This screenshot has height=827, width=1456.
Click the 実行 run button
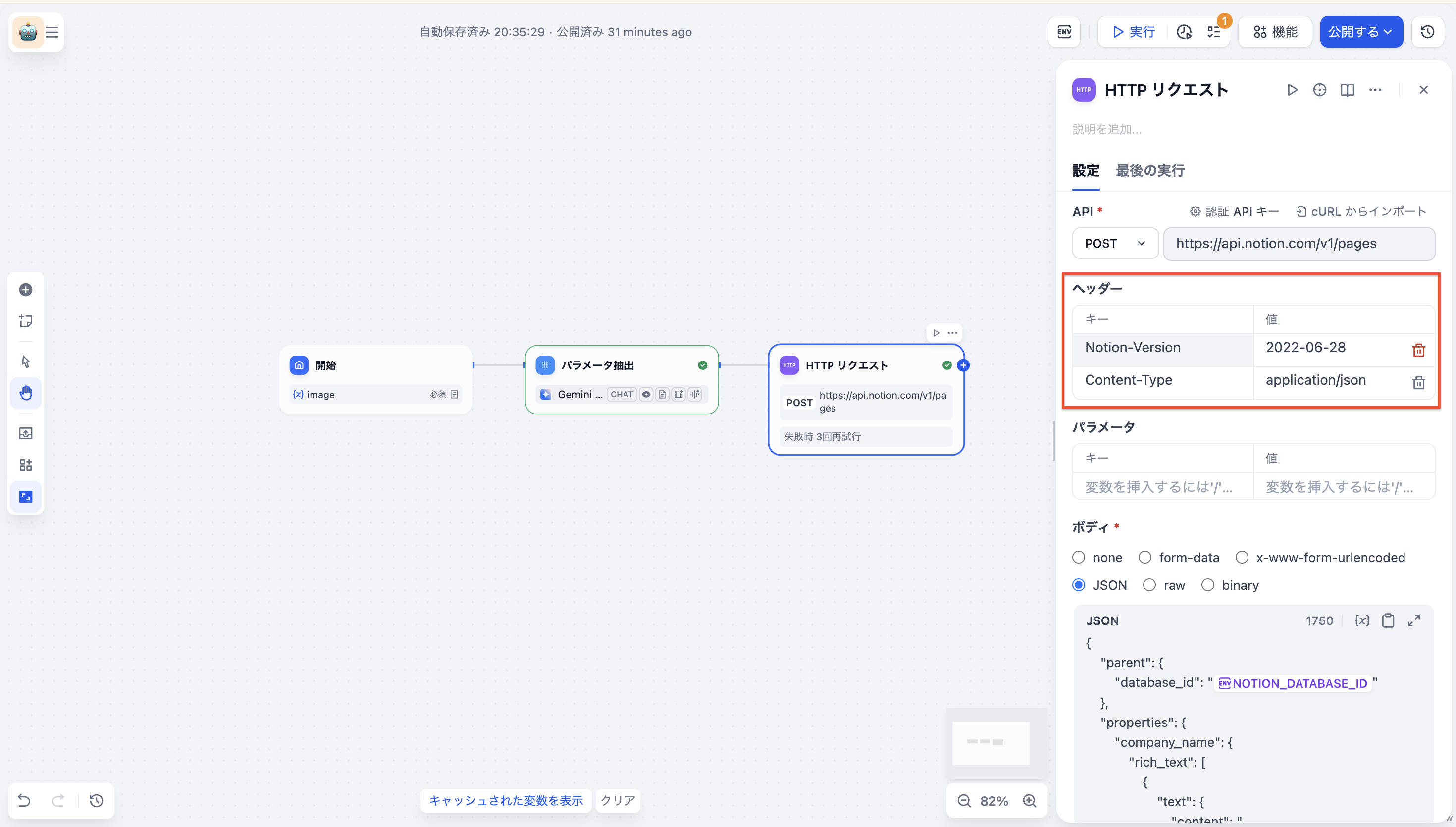click(x=1133, y=32)
